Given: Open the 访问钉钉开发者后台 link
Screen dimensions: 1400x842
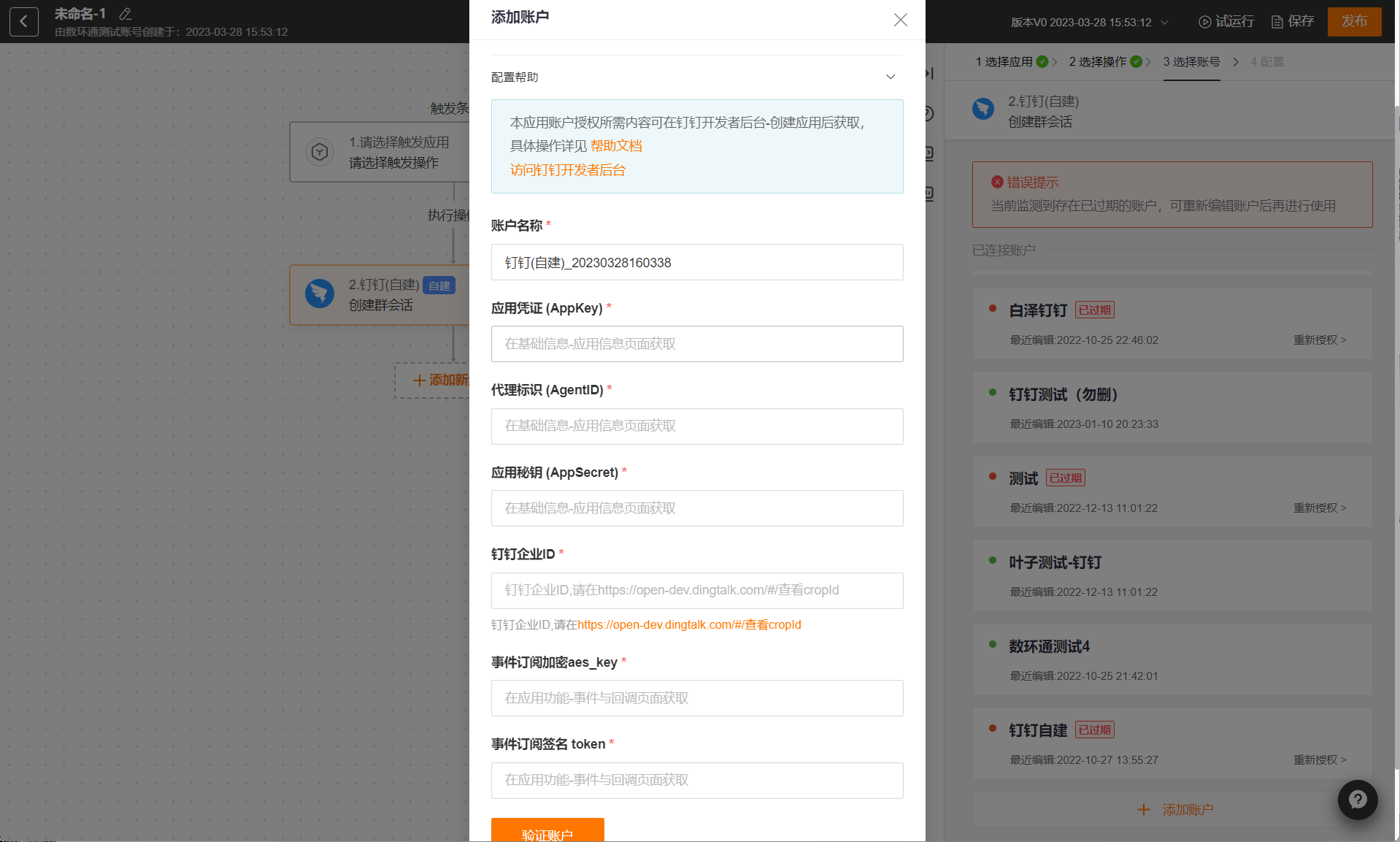Looking at the screenshot, I should pyautogui.click(x=567, y=170).
